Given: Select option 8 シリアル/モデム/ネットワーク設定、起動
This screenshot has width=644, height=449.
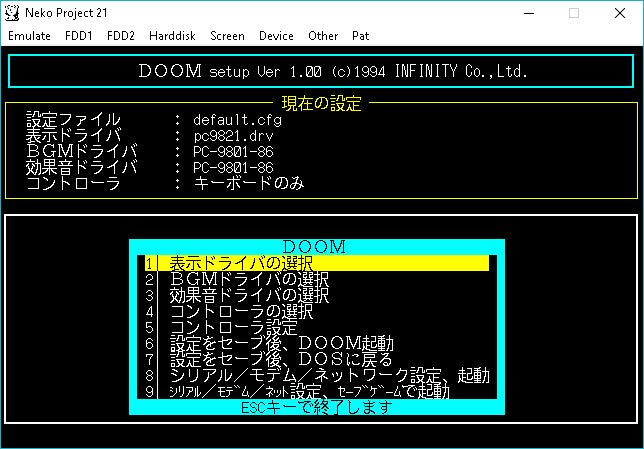Looking at the screenshot, I should [x=317, y=375].
